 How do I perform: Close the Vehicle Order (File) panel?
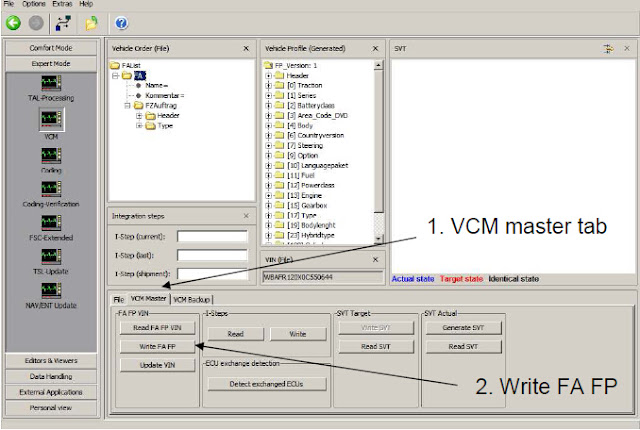pos(246,49)
